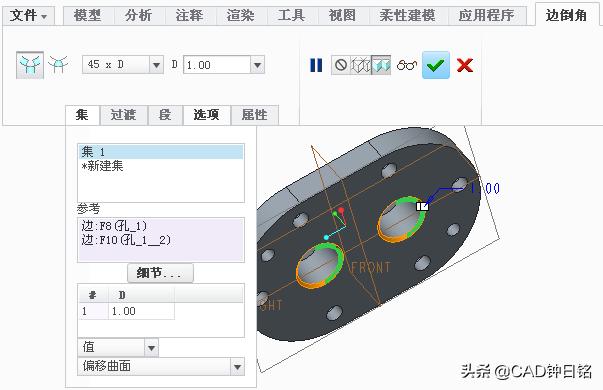Viewport: 603px width, 390px height.
Task: Click the 1.00 dimension label on model
Action: [485, 188]
